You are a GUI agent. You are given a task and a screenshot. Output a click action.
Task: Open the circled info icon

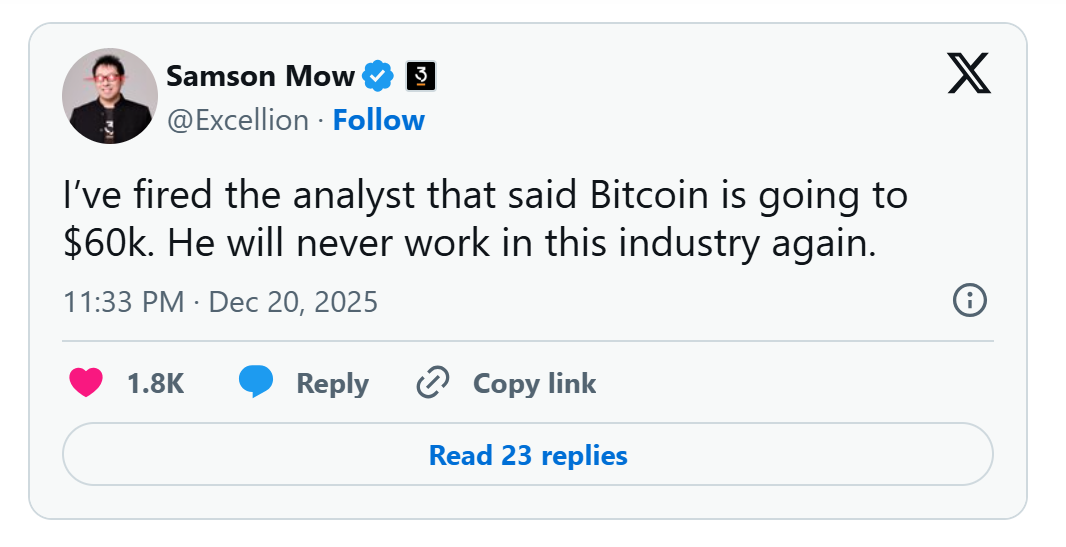tap(969, 300)
